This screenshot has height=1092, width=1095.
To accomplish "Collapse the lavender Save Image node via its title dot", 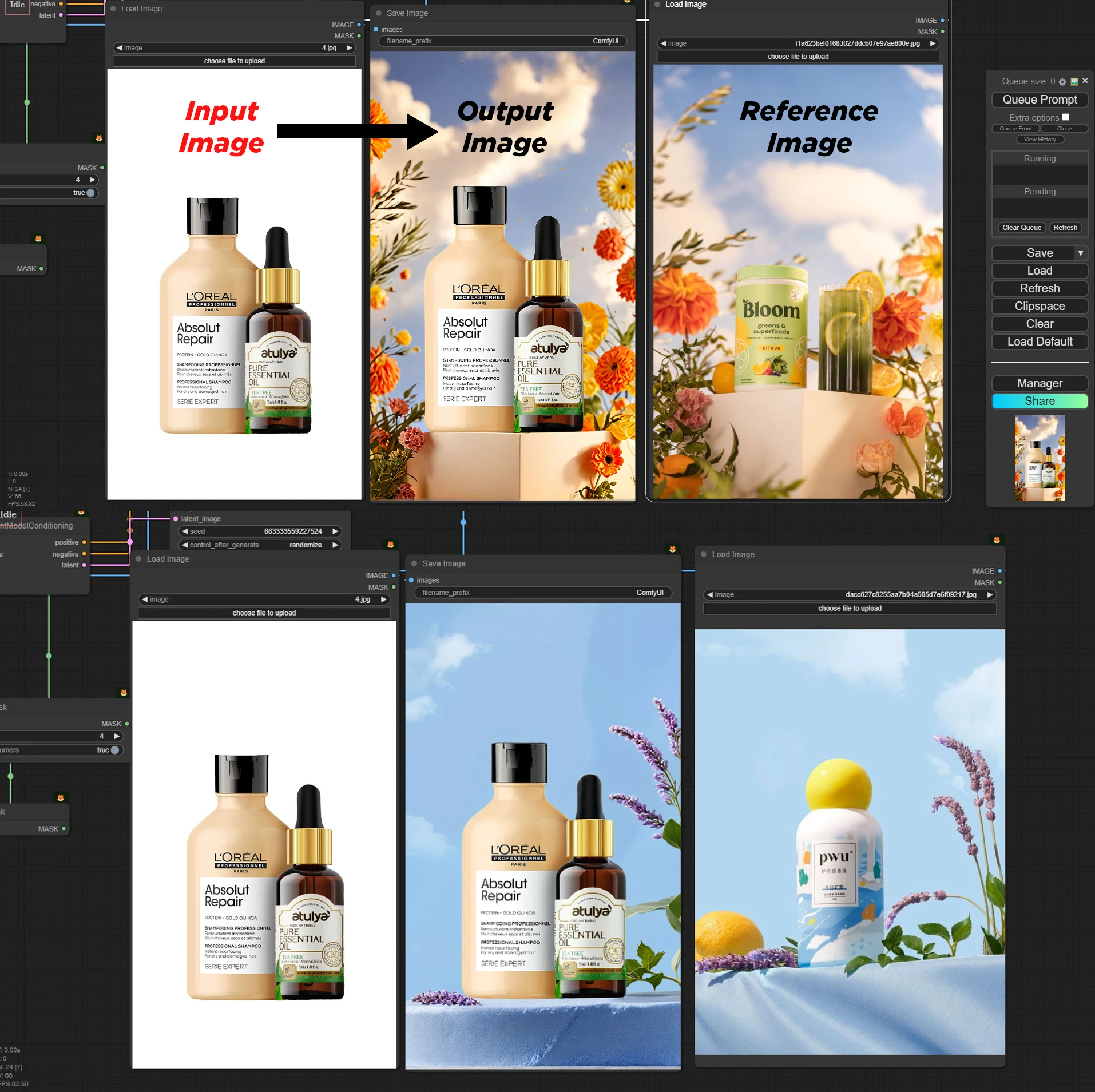I will tap(414, 563).
